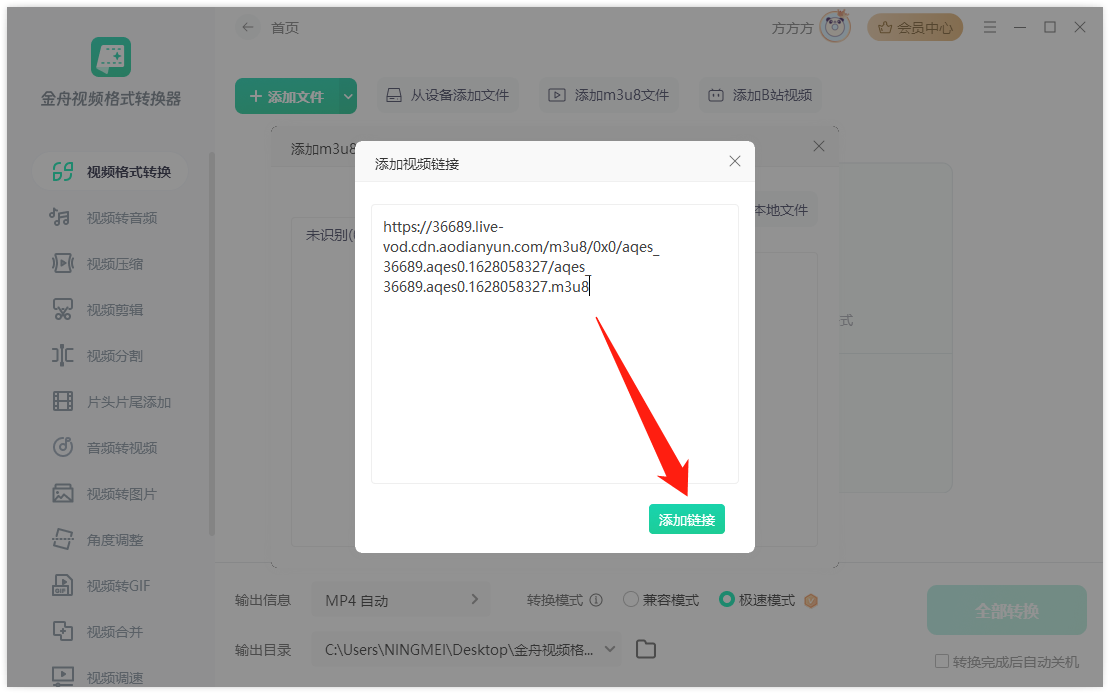Viewport: 1110px width, 694px height.
Task: Close the 添加视频链接 dialog
Action: [x=734, y=161]
